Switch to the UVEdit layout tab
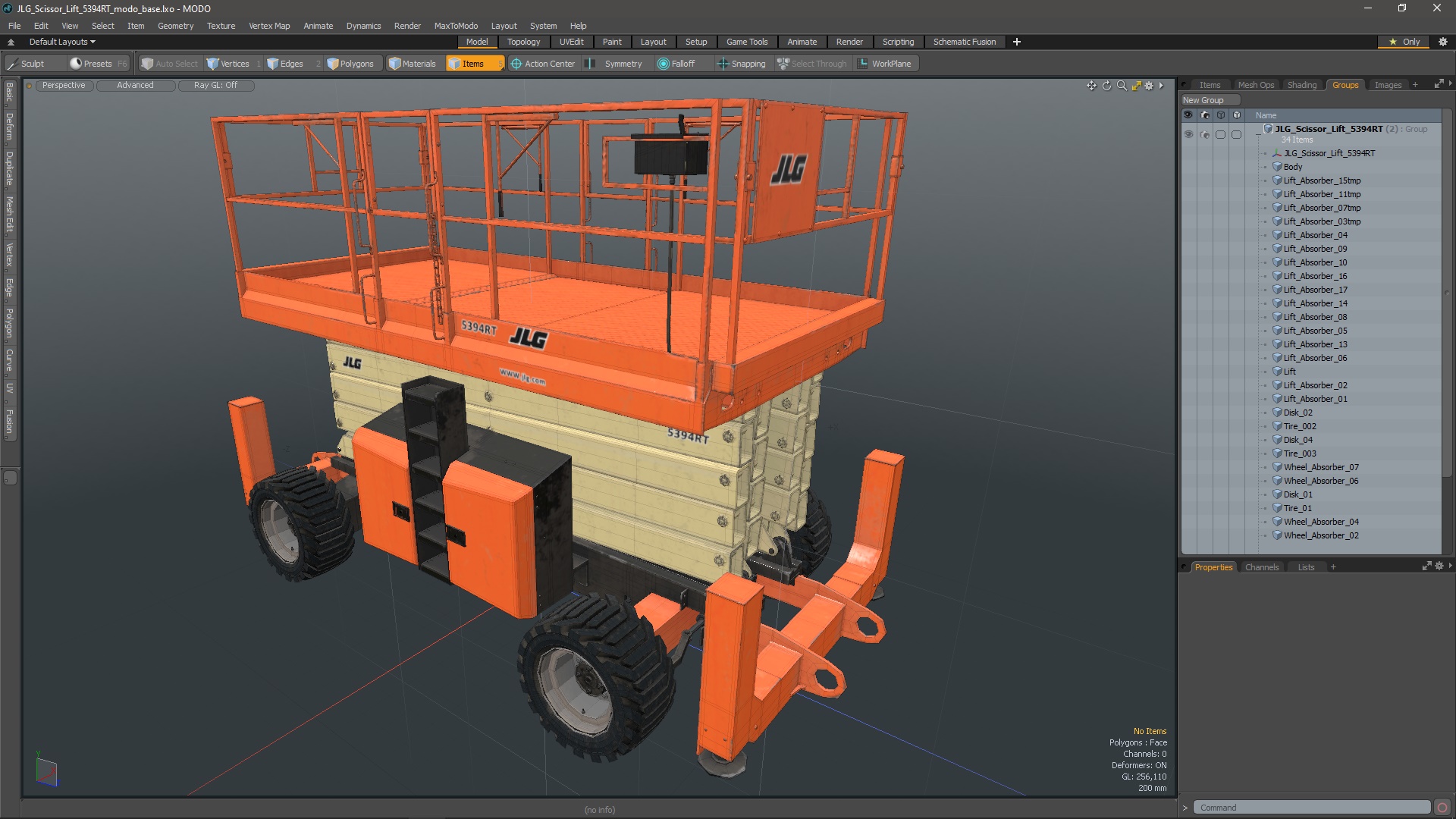 (571, 42)
